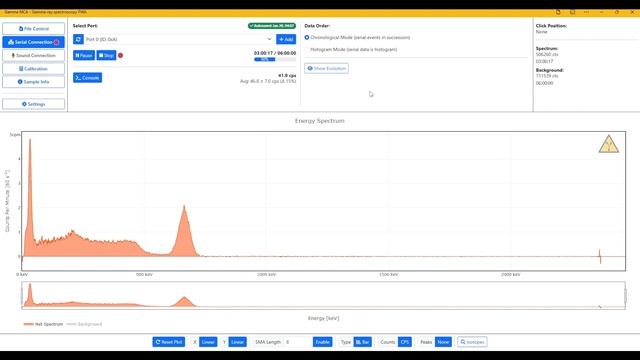Image resolution: width=640 pixels, height=360 pixels.
Task: Open the serial Console
Action: (88, 78)
